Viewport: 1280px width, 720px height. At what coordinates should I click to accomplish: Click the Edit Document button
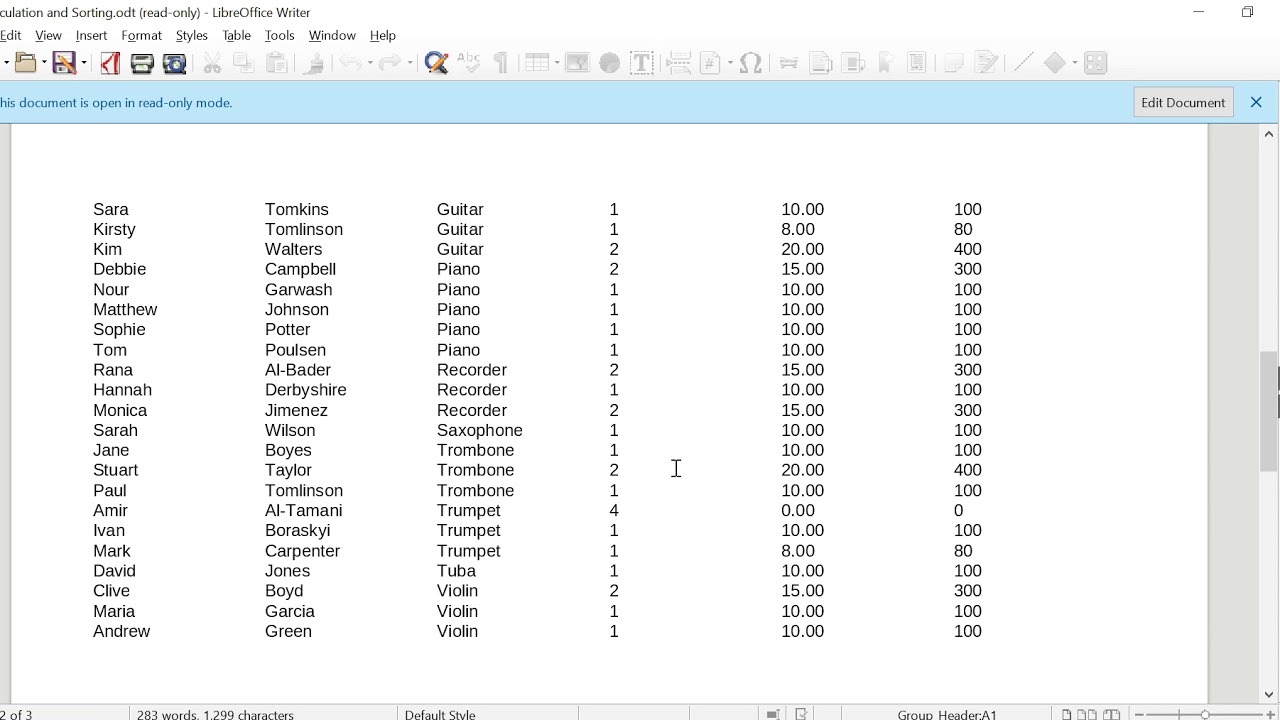(1183, 102)
